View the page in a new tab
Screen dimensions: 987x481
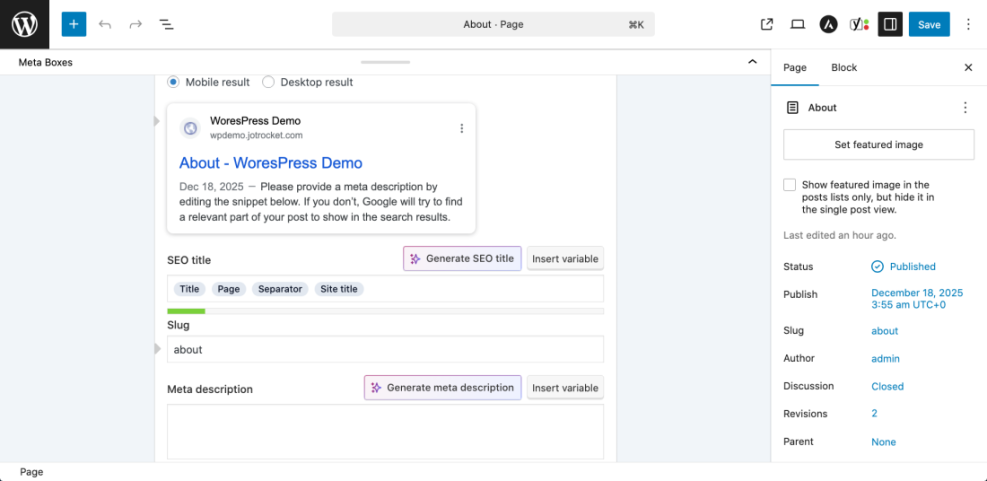[767, 25]
